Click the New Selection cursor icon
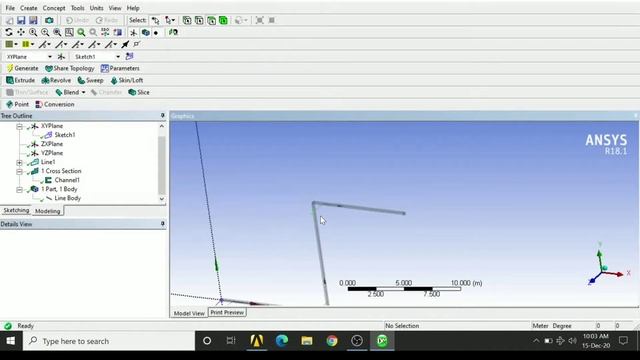Image resolution: width=640 pixels, height=360 pixels. point(156,20)
